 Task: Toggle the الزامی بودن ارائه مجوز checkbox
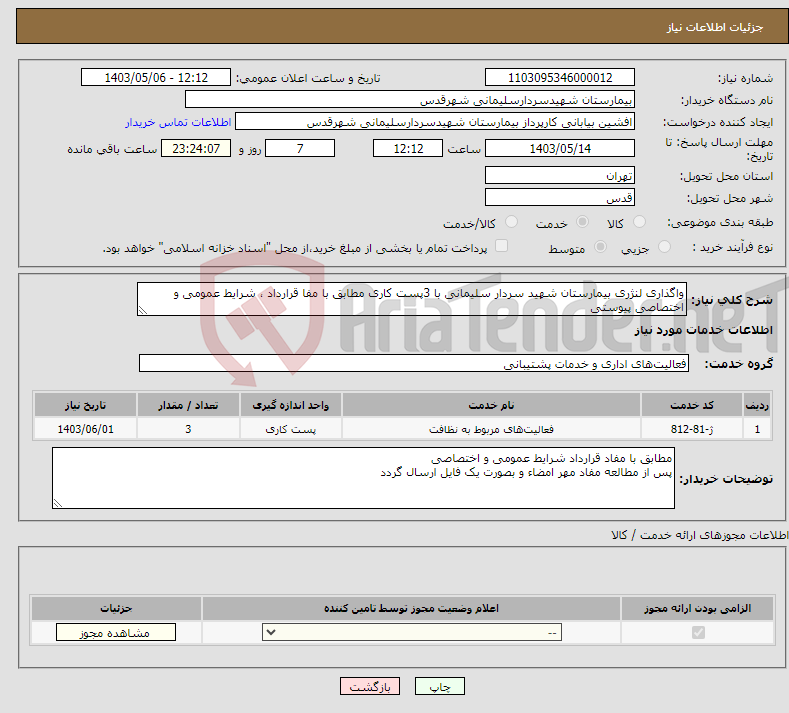[698, 632]
